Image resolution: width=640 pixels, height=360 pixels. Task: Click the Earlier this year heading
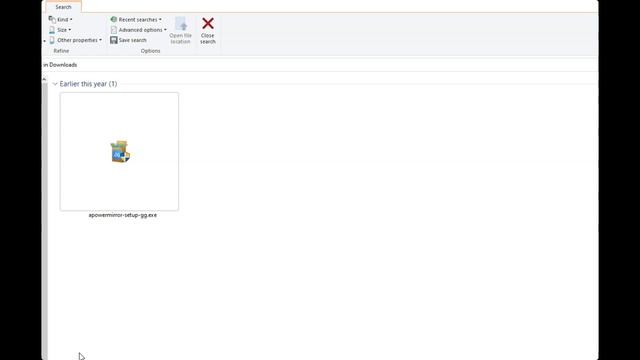88,84
